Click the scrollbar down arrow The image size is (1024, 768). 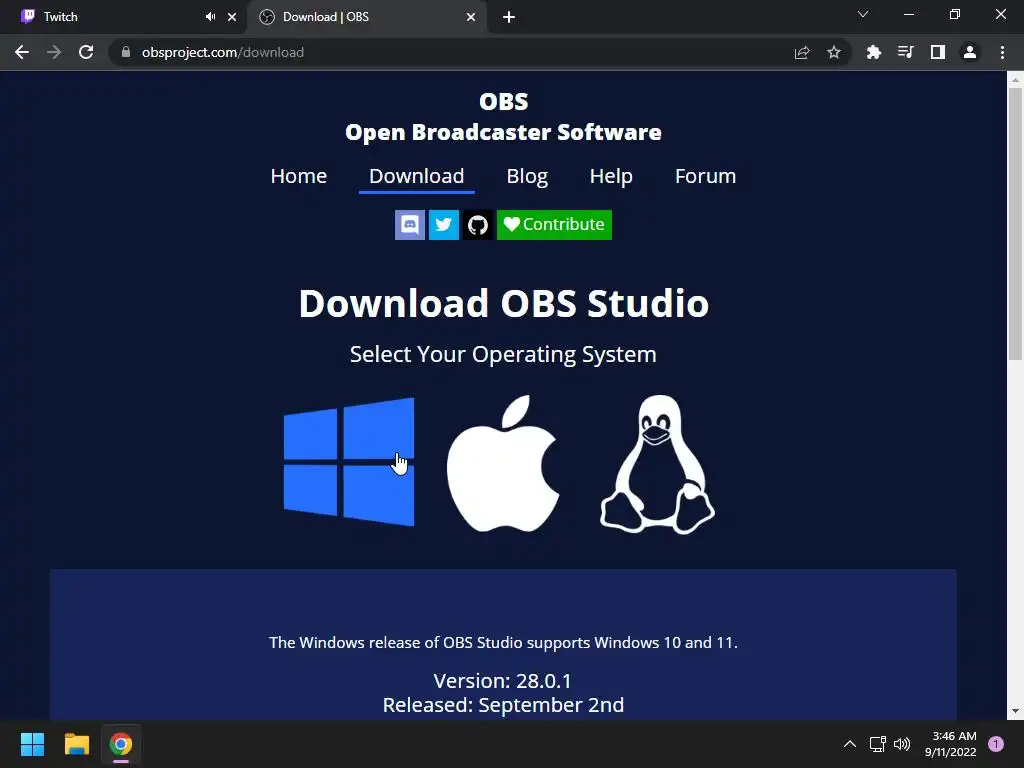pyautogui.click(x=1015, y=711)
